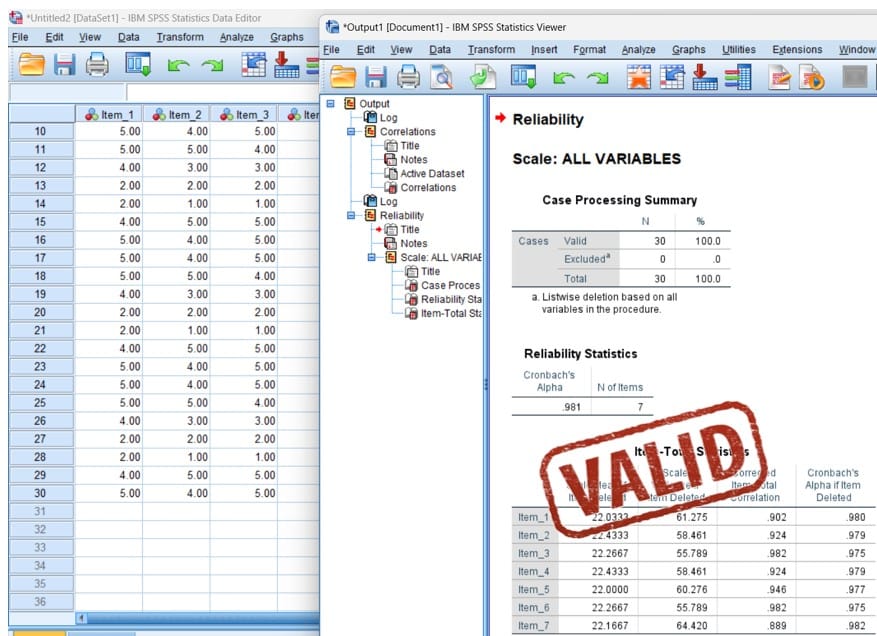Click cell editor input field in Data Editor
The width and height of the screenshot is (877, 636).
pyautogui.click(x=223, y=93)
